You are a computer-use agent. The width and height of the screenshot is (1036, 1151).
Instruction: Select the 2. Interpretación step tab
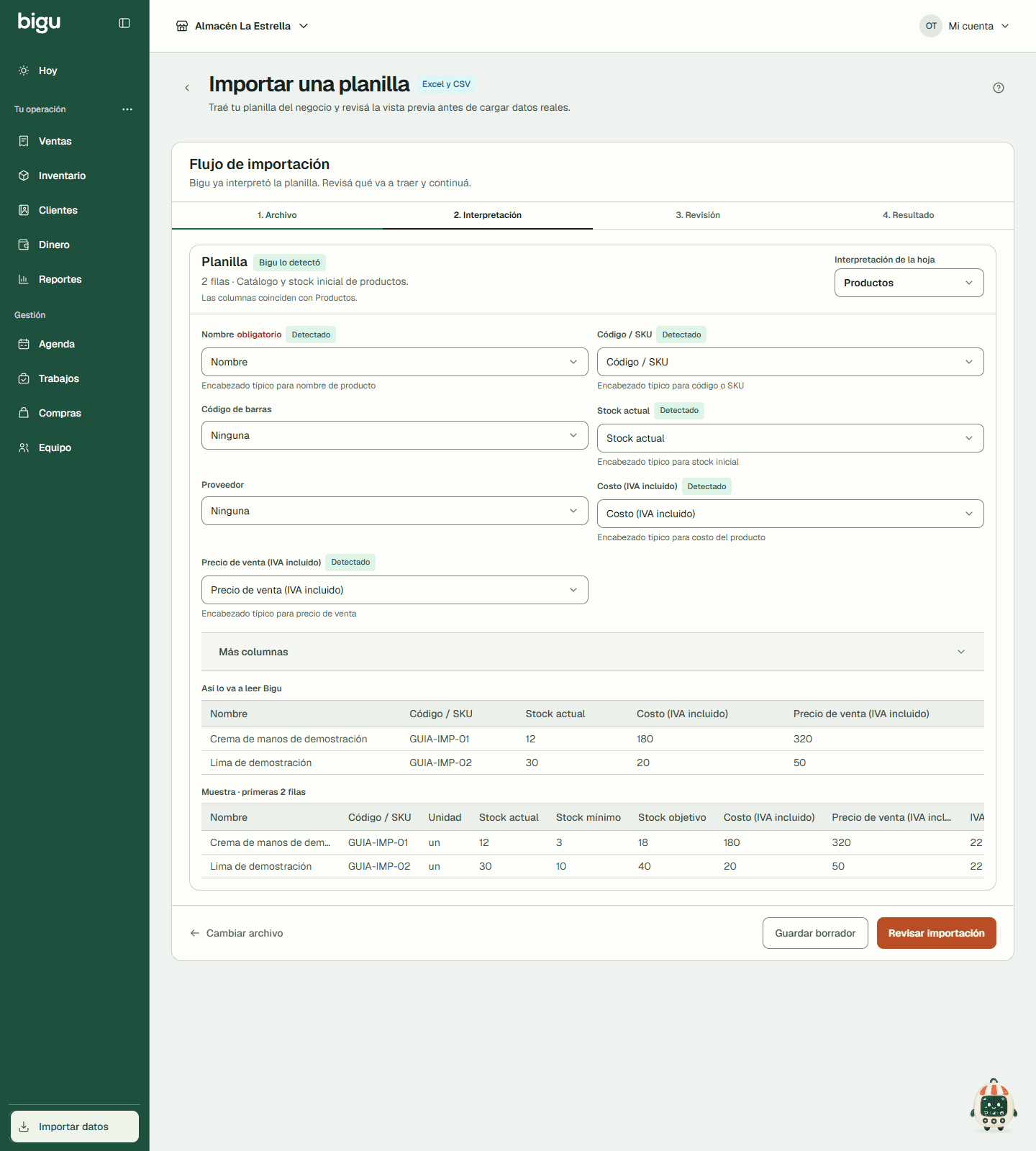coord(488,215)
